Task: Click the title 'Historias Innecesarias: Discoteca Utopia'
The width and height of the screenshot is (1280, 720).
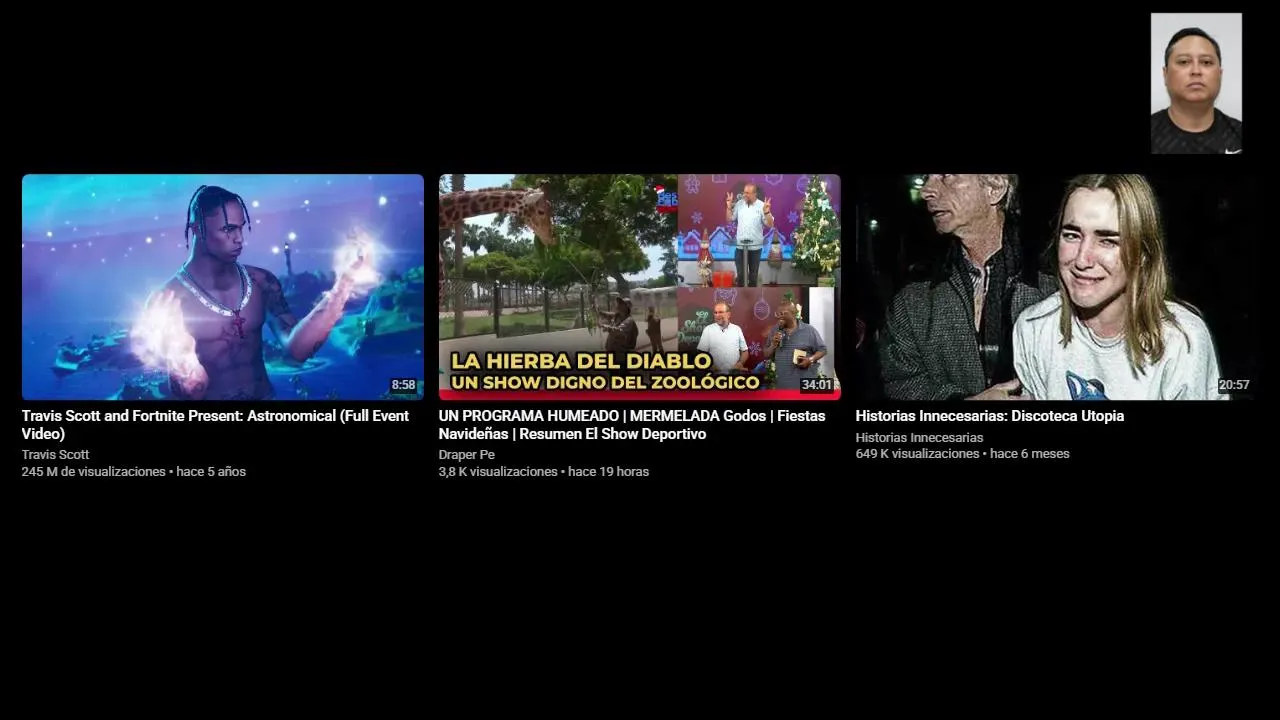Action: pyautogui.click(x=990, y=416)
